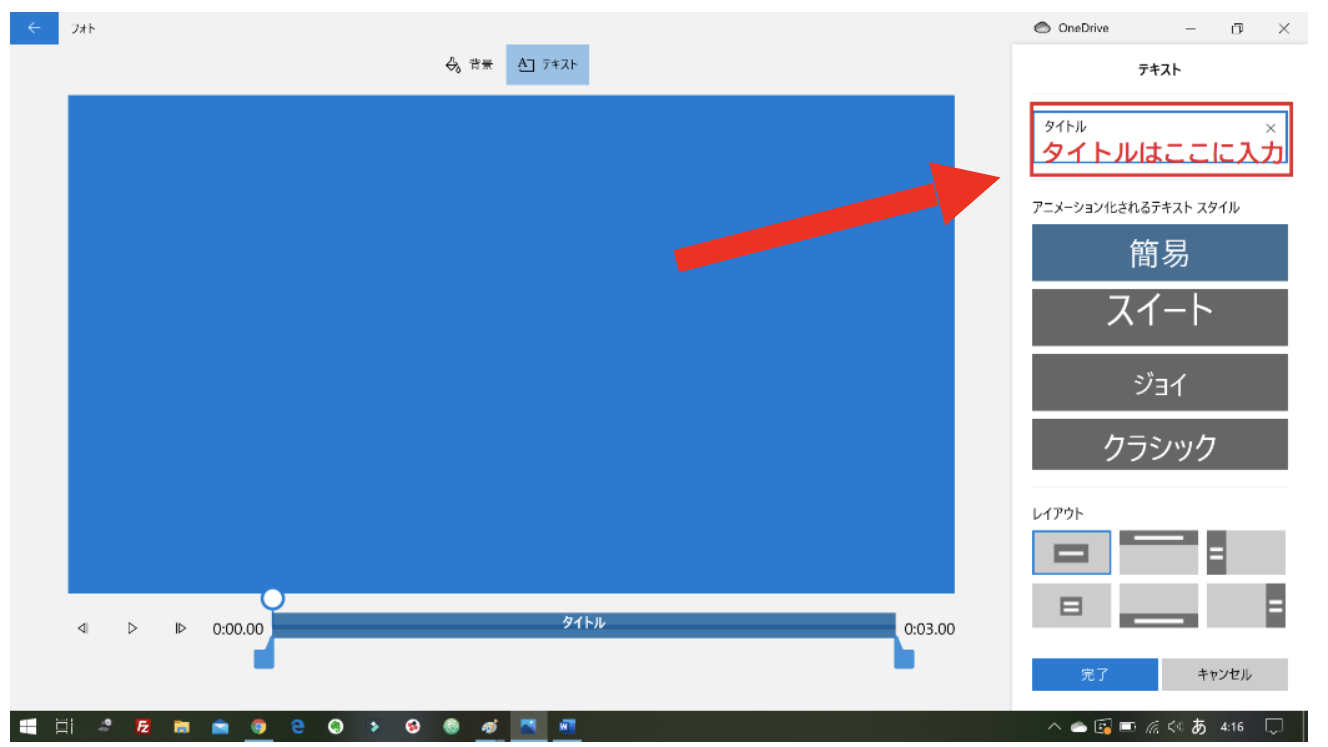Screen dimensions: 1328x747
Task: Expand hidden icons in the system tray
Action: click(1056, 727)
